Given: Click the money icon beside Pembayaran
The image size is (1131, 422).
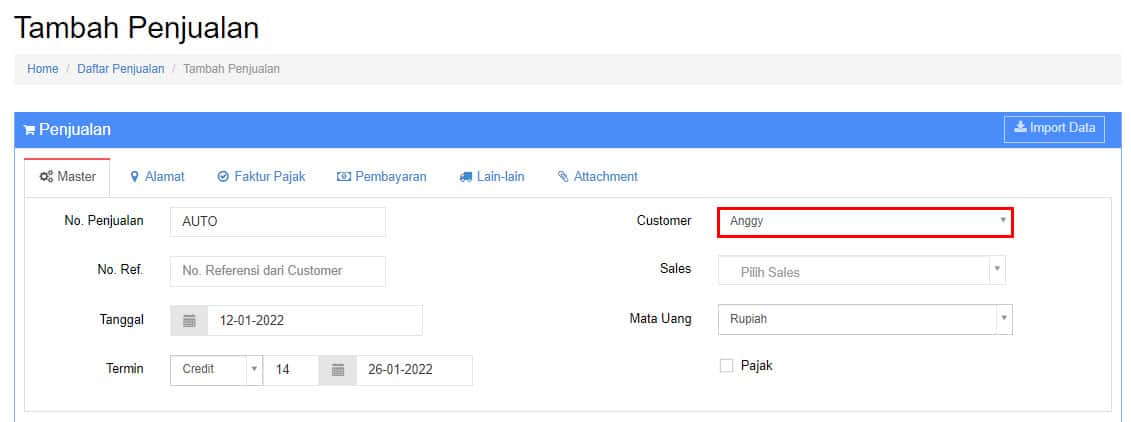Looking at the screenshot, I should [x=344, y=177].
